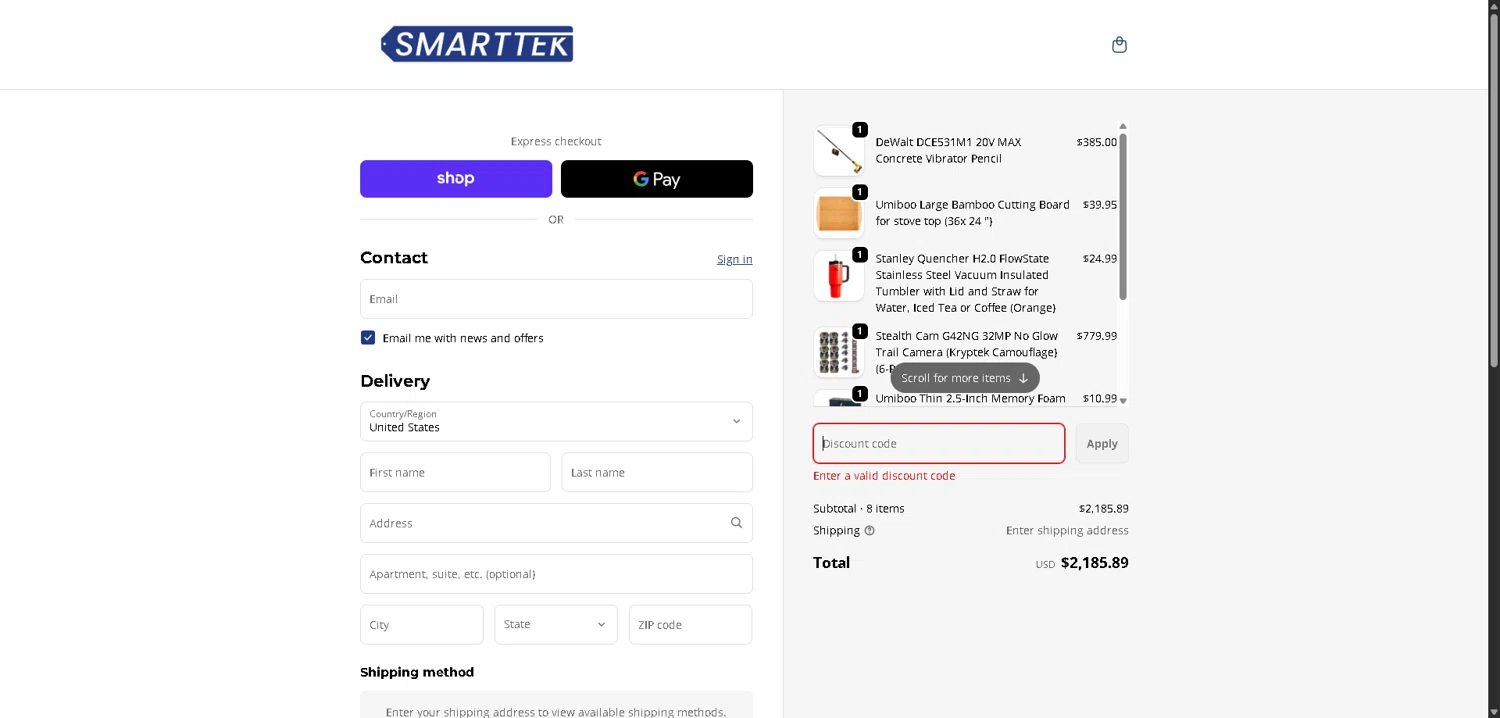The image size is (1500, 718).
Task: Click DeWalt DCE531M1 product name
Action: coord(948,151)
